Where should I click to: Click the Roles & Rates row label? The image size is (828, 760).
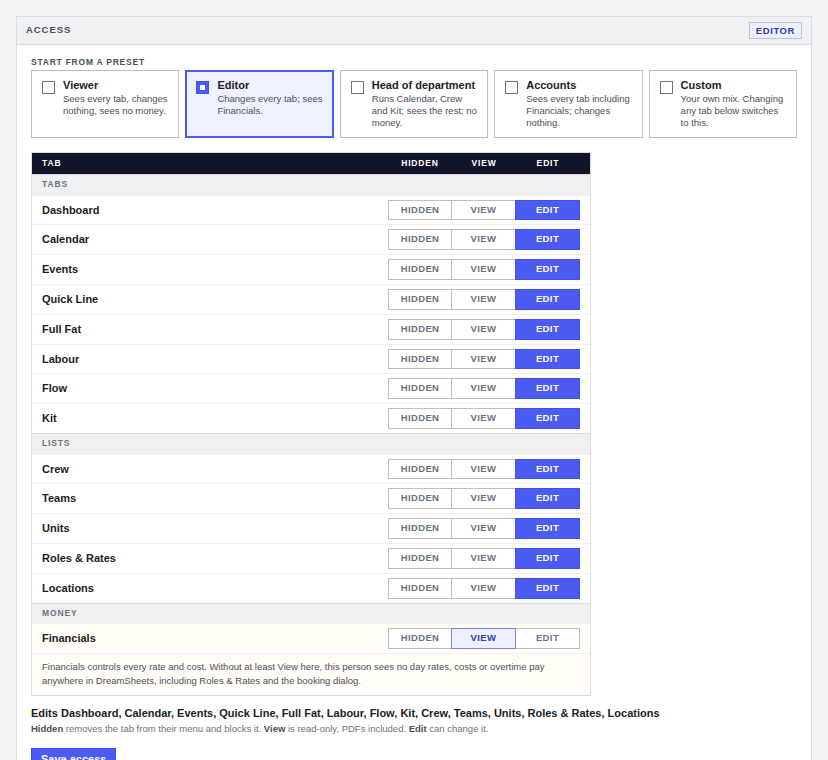click(x=79, y=558)
